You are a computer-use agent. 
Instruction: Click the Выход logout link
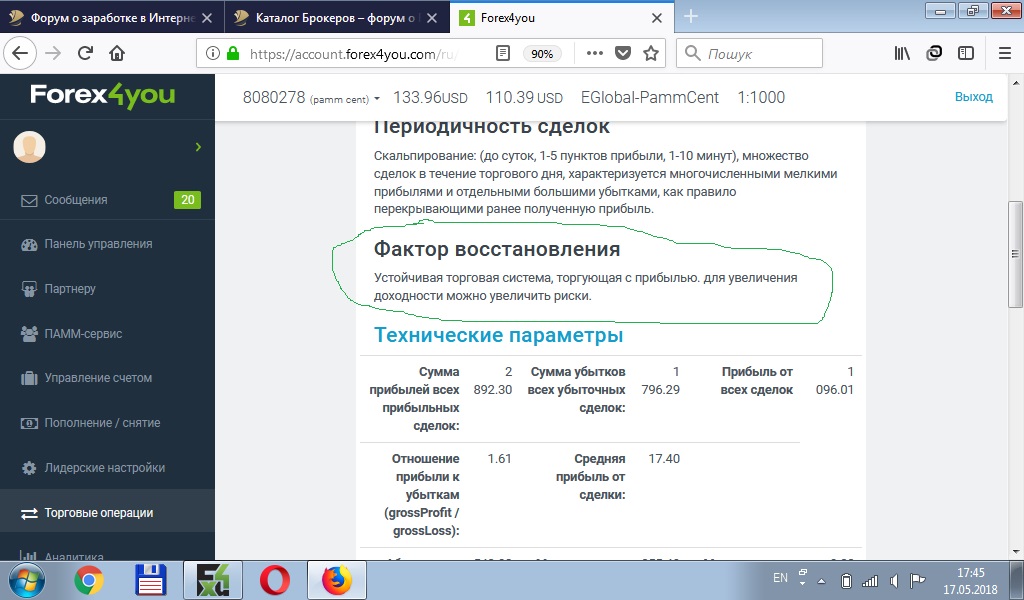[973, 97]
